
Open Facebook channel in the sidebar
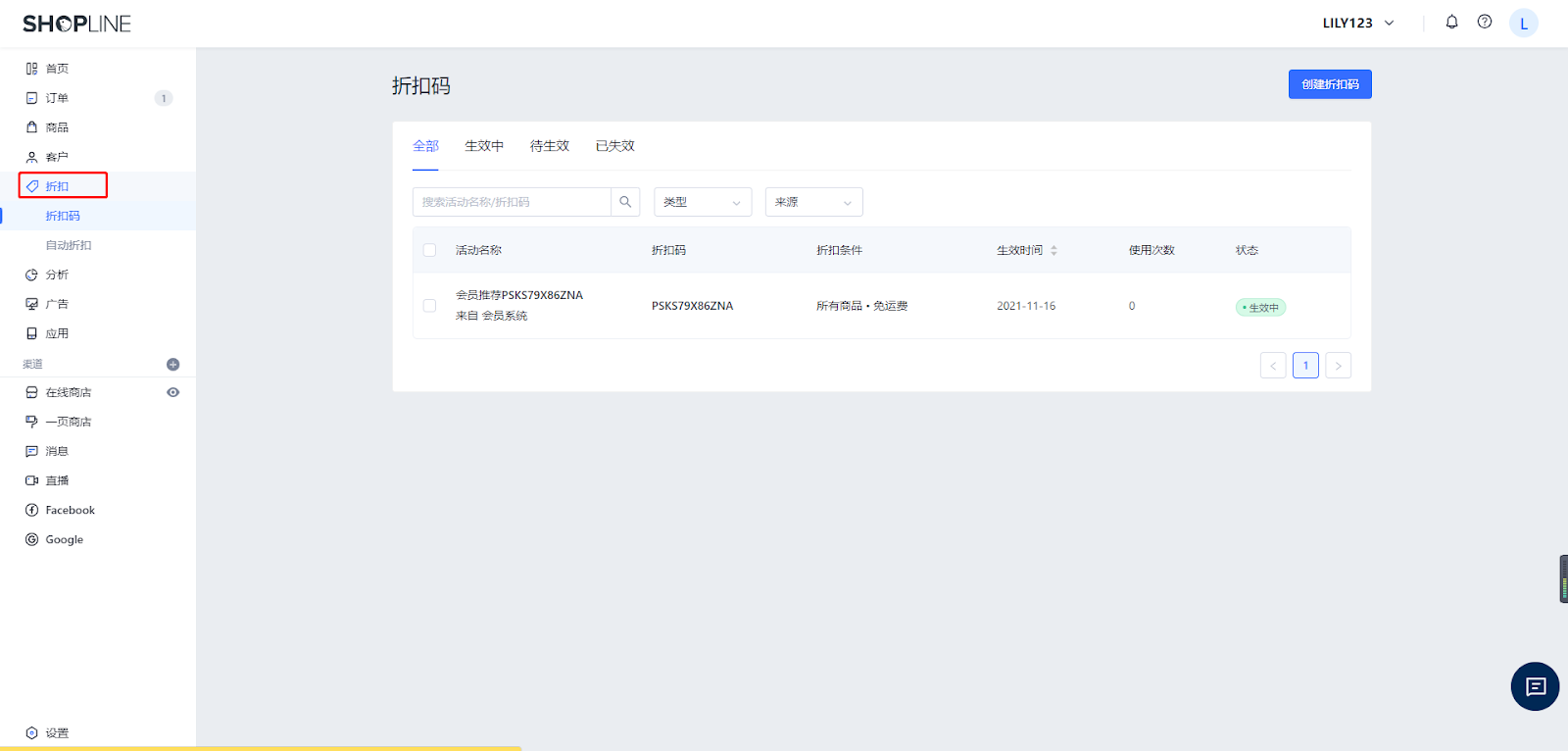click(x=70, y=510)
